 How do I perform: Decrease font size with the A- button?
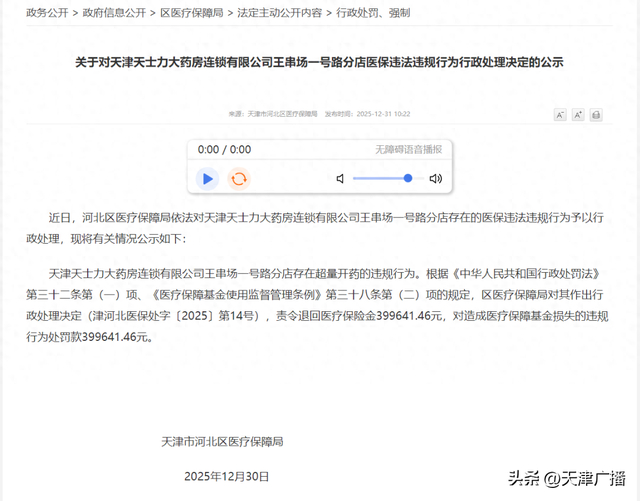pyautogui.click(x=560, y=115)
